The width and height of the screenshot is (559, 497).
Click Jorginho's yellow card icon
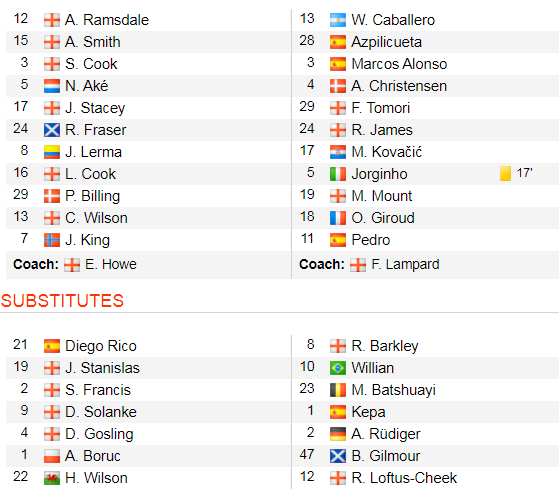505,174
